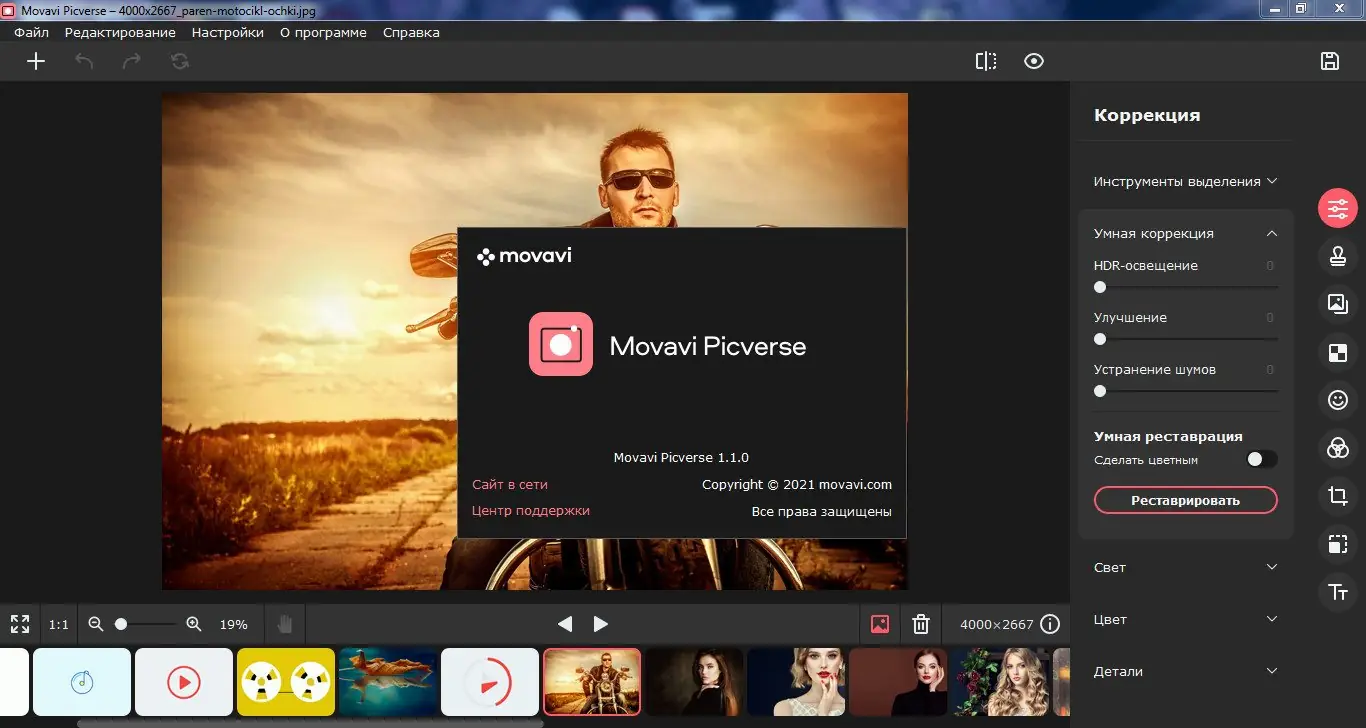Select the stamp tool icon in the sidebar
1366x728 pixels.
coord(1338,256)
